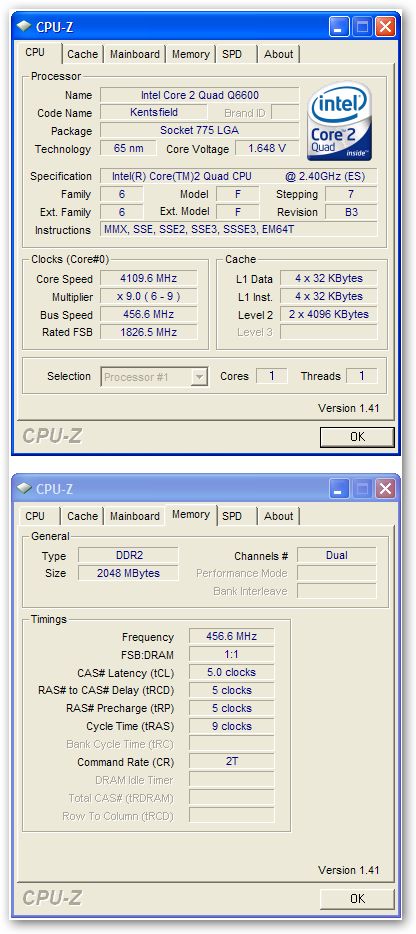Click OK in the bottom CPU-Z window
This screenshot has width=416, height=934.
(357, 898)
